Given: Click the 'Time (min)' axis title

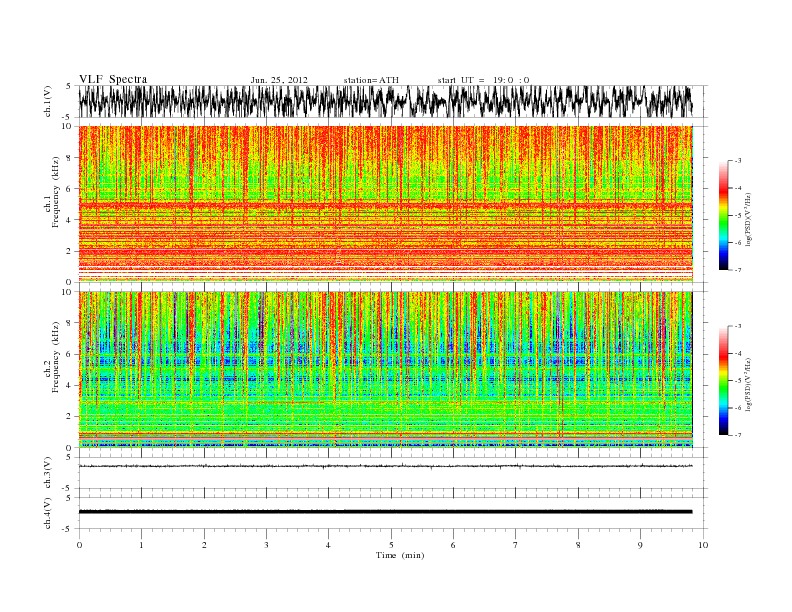Looking at the screenshot, I should point(400,555).
